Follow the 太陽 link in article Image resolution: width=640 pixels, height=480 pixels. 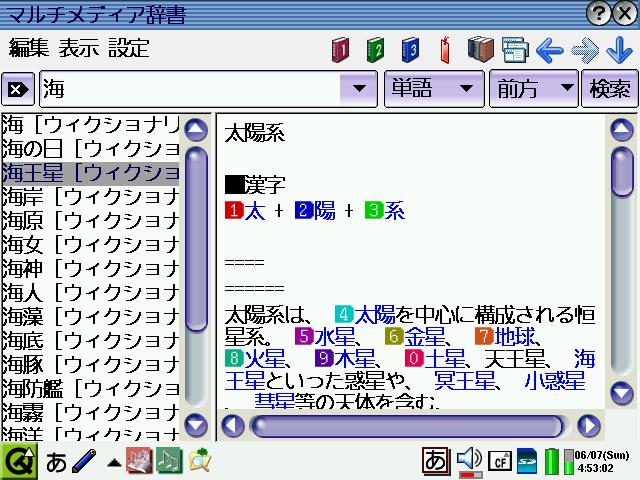tap(375, 314)
